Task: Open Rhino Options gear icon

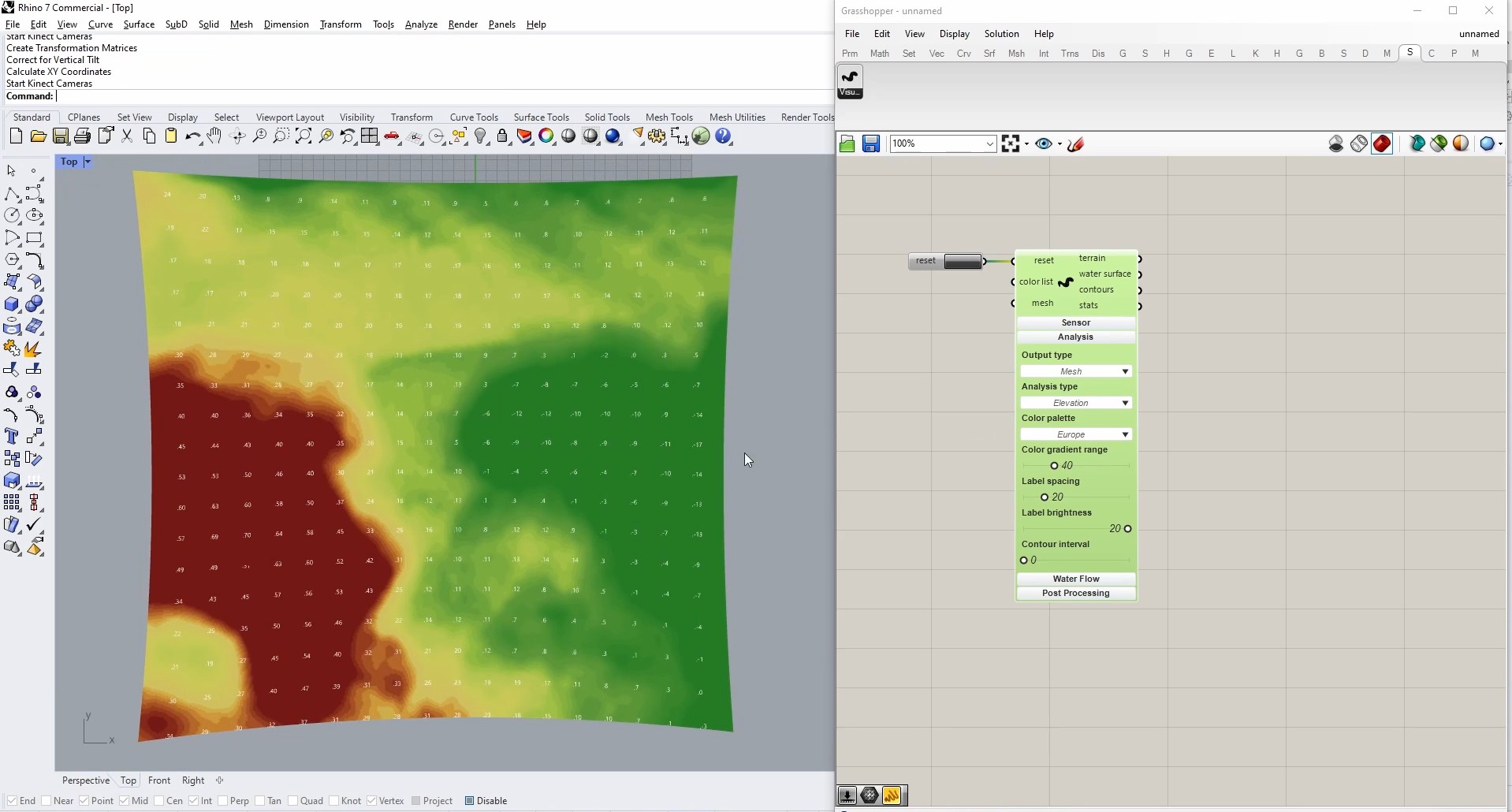Action: click(x=657, y=136)
